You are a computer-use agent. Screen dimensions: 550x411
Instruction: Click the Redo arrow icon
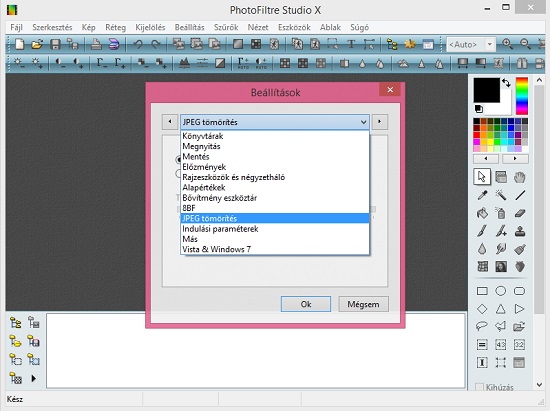pyautogui.click(x=155, y=44)
